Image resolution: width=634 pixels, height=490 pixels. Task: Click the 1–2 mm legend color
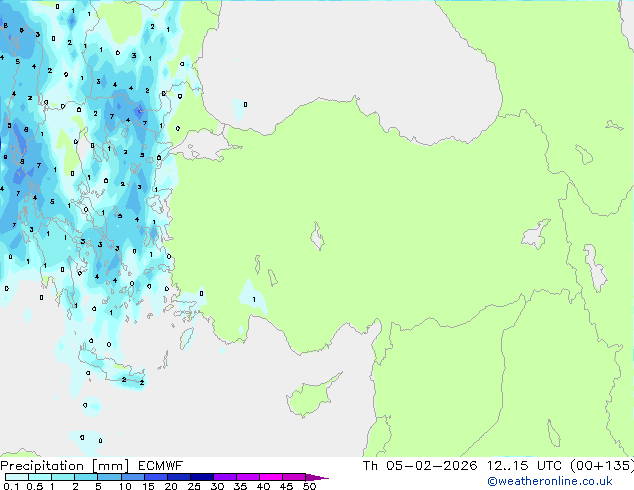(63, 477)
